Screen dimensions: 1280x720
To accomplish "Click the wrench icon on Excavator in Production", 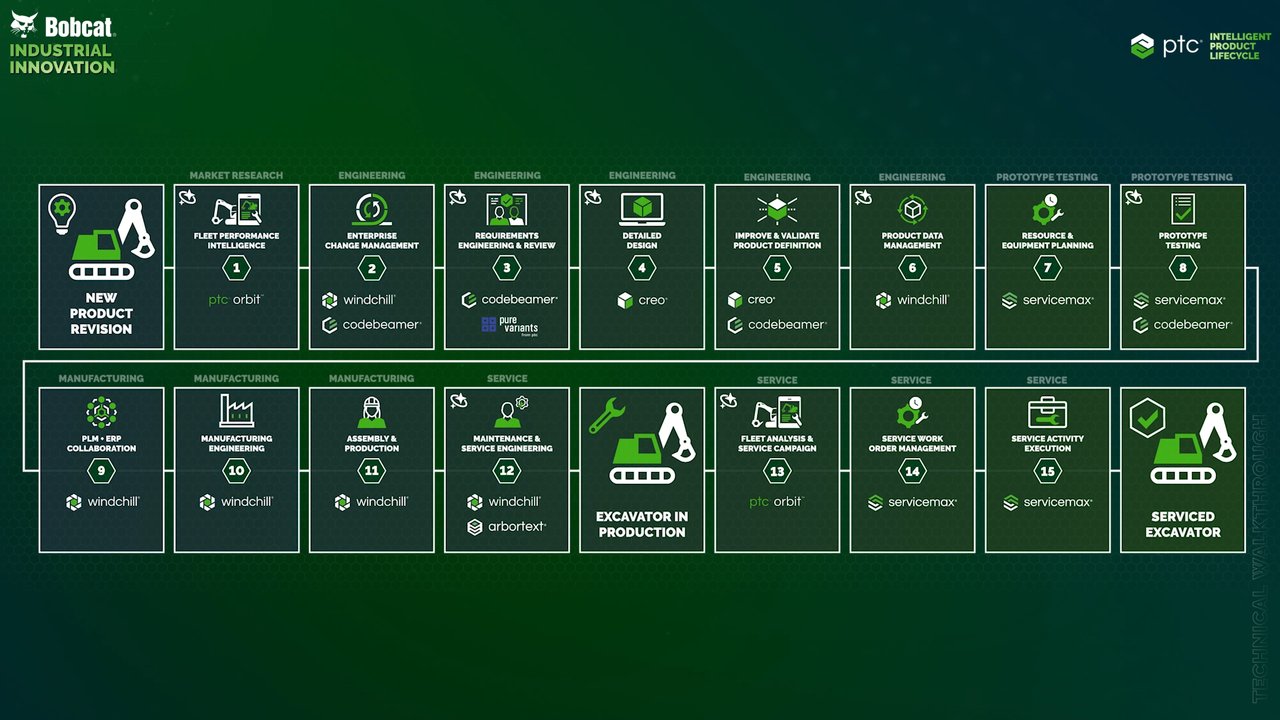I will pos(607,414).
